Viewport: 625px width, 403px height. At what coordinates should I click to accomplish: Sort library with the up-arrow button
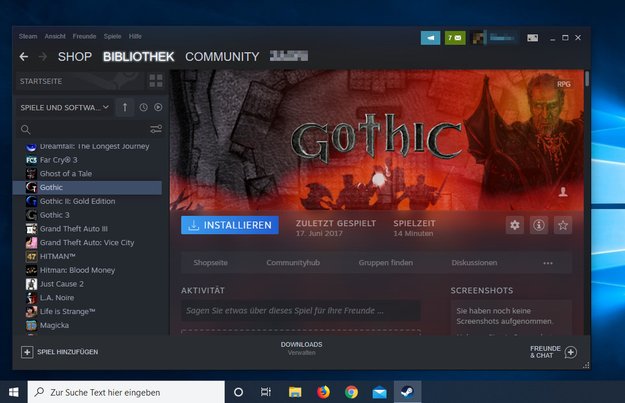click(x=125, y=107)
